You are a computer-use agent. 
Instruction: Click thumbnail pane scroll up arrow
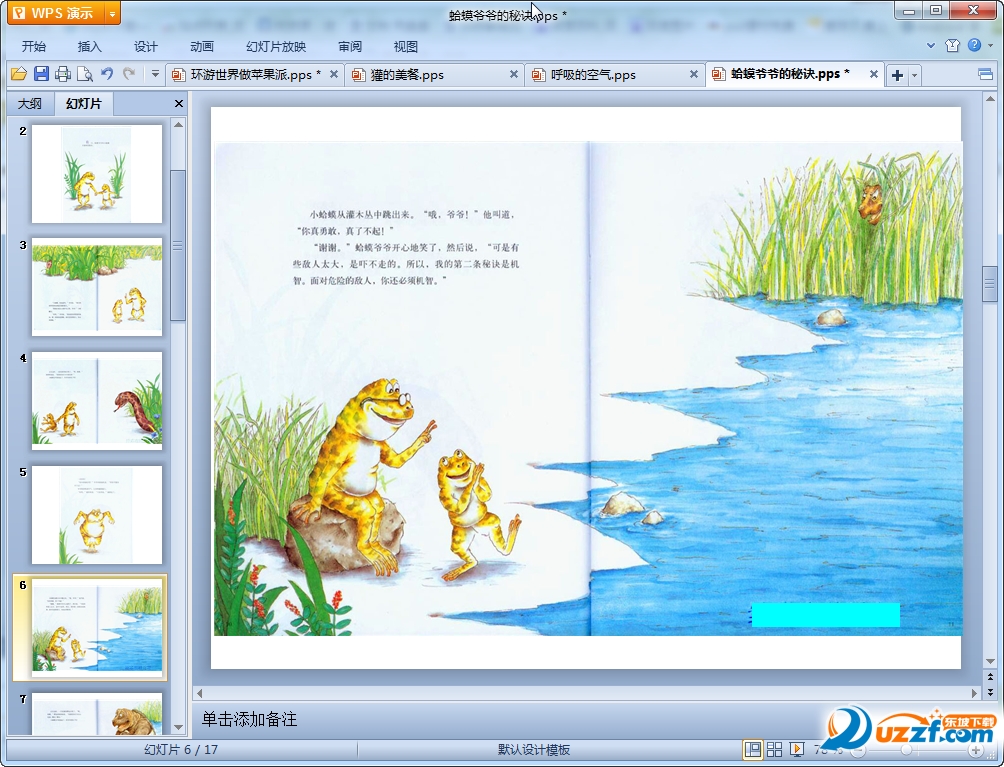click(x=179, y=124)
